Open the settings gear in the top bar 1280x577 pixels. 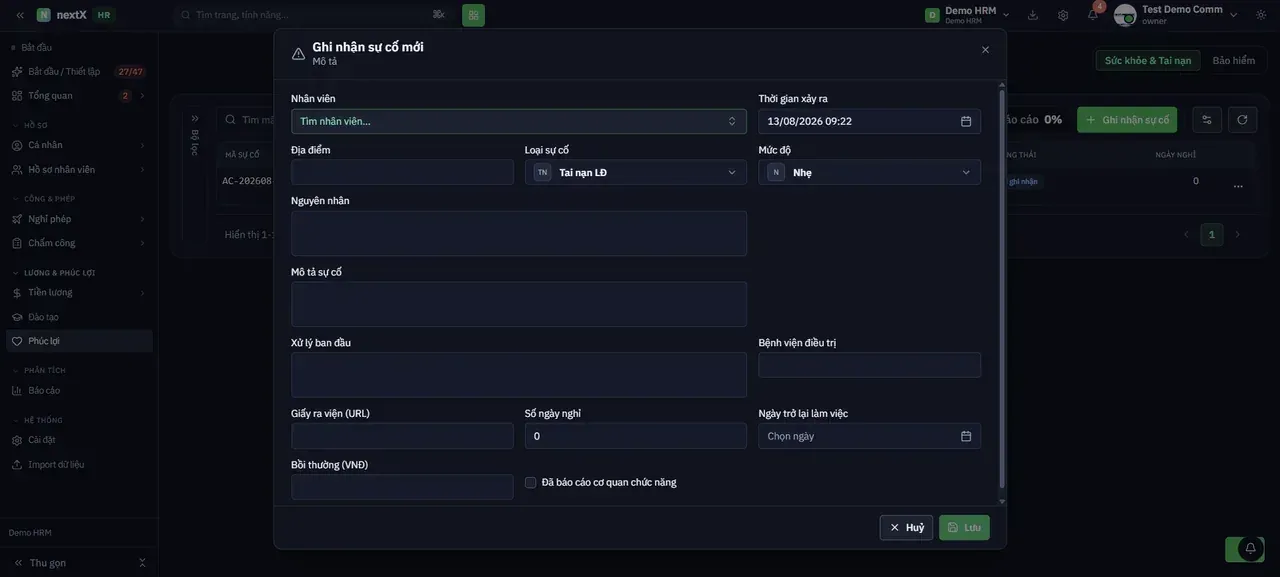coord(1063,15)
